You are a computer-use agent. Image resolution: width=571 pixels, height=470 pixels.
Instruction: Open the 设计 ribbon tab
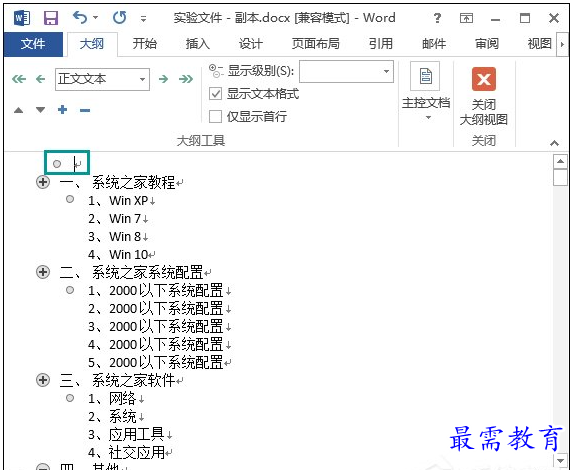coord(251,44)
